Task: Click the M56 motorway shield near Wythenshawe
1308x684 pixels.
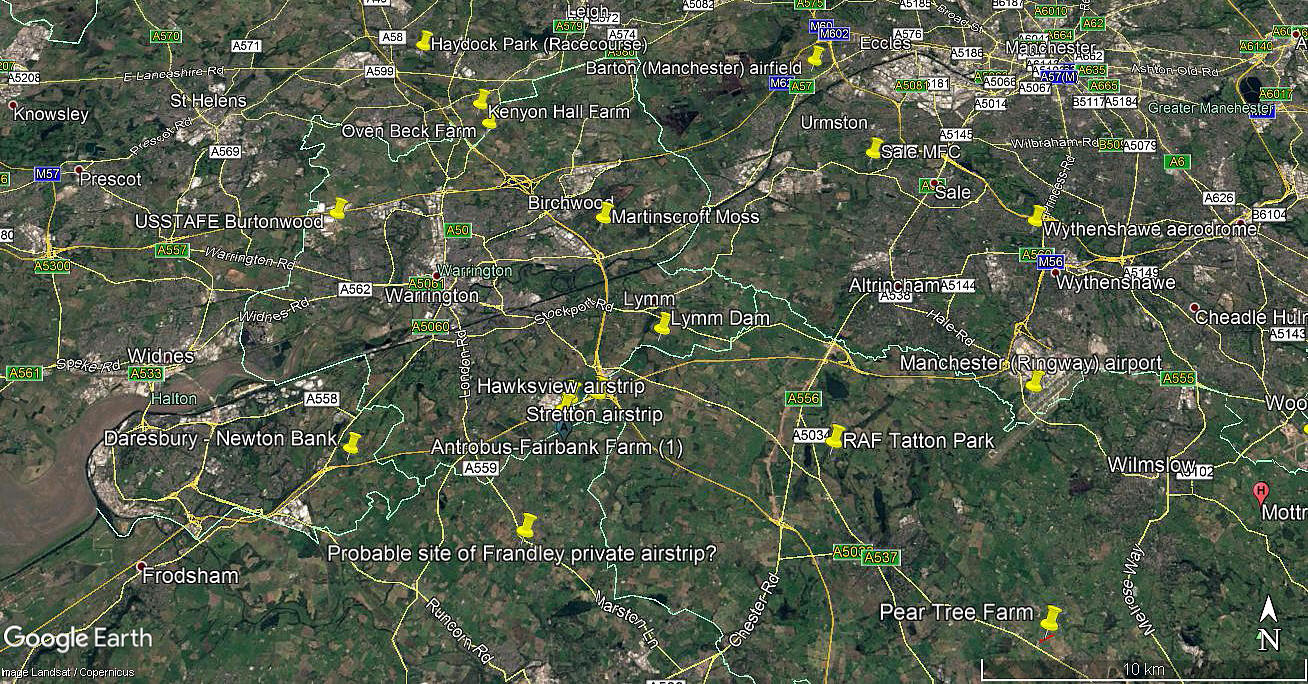Action: (1050, 262)
